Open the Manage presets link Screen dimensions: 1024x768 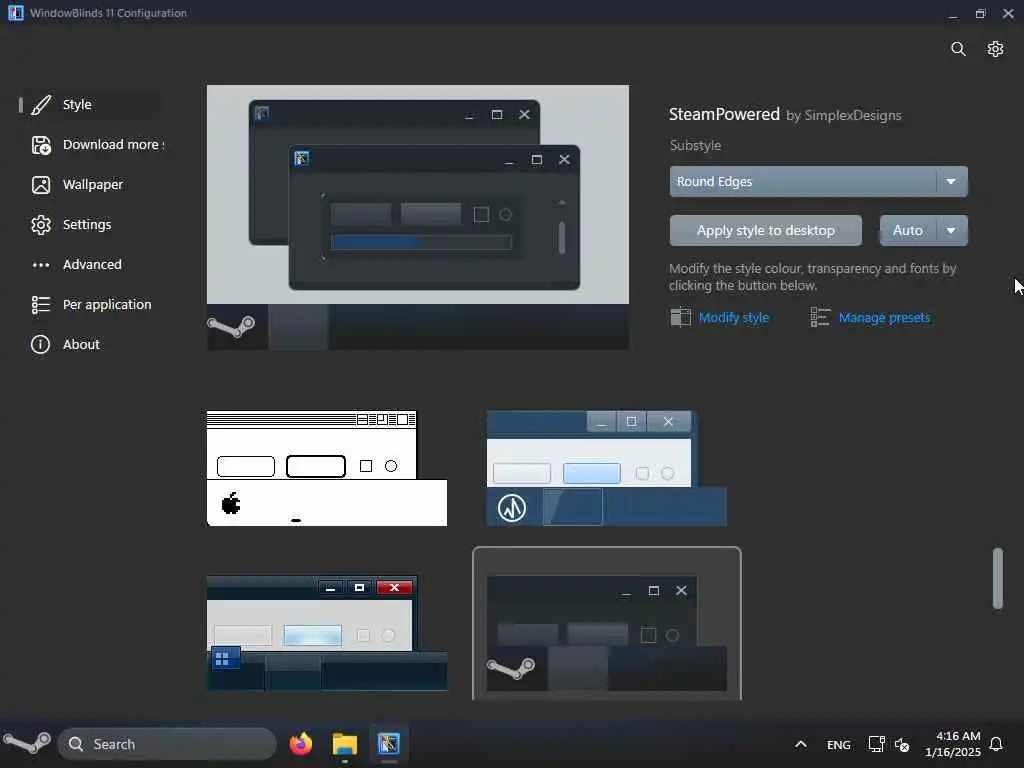[x=884, y=317]
